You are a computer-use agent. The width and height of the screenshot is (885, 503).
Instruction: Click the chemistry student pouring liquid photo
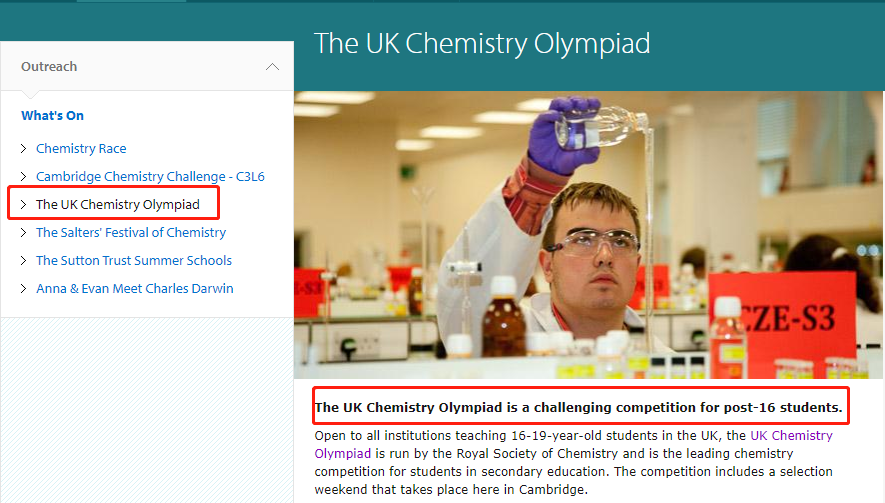coord(589,235)
